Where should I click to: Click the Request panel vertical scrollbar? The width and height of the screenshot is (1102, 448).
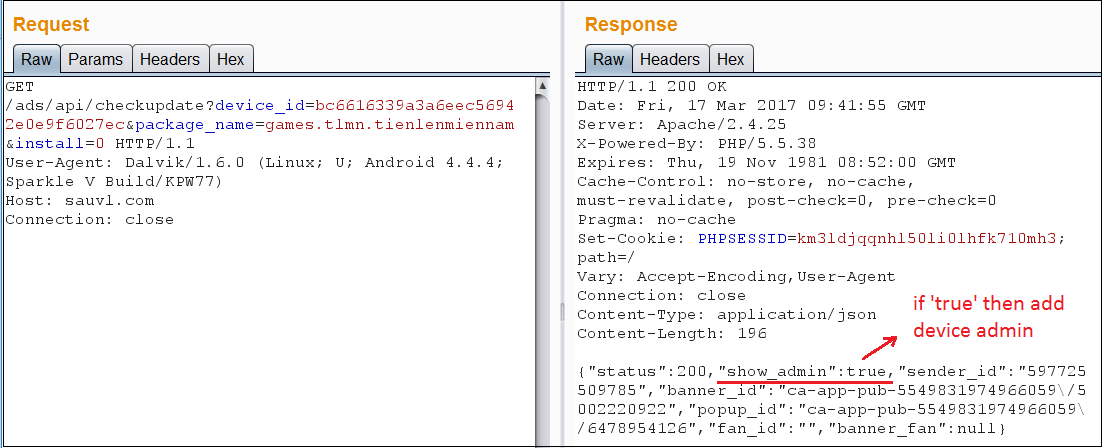[x=541, y=260]
